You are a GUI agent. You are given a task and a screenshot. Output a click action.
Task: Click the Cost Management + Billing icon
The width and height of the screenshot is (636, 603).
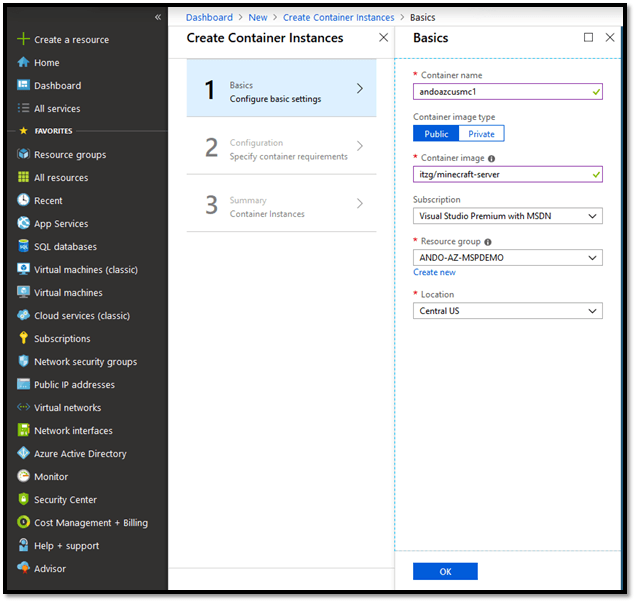pyautogui.click(x=23, y=522)
